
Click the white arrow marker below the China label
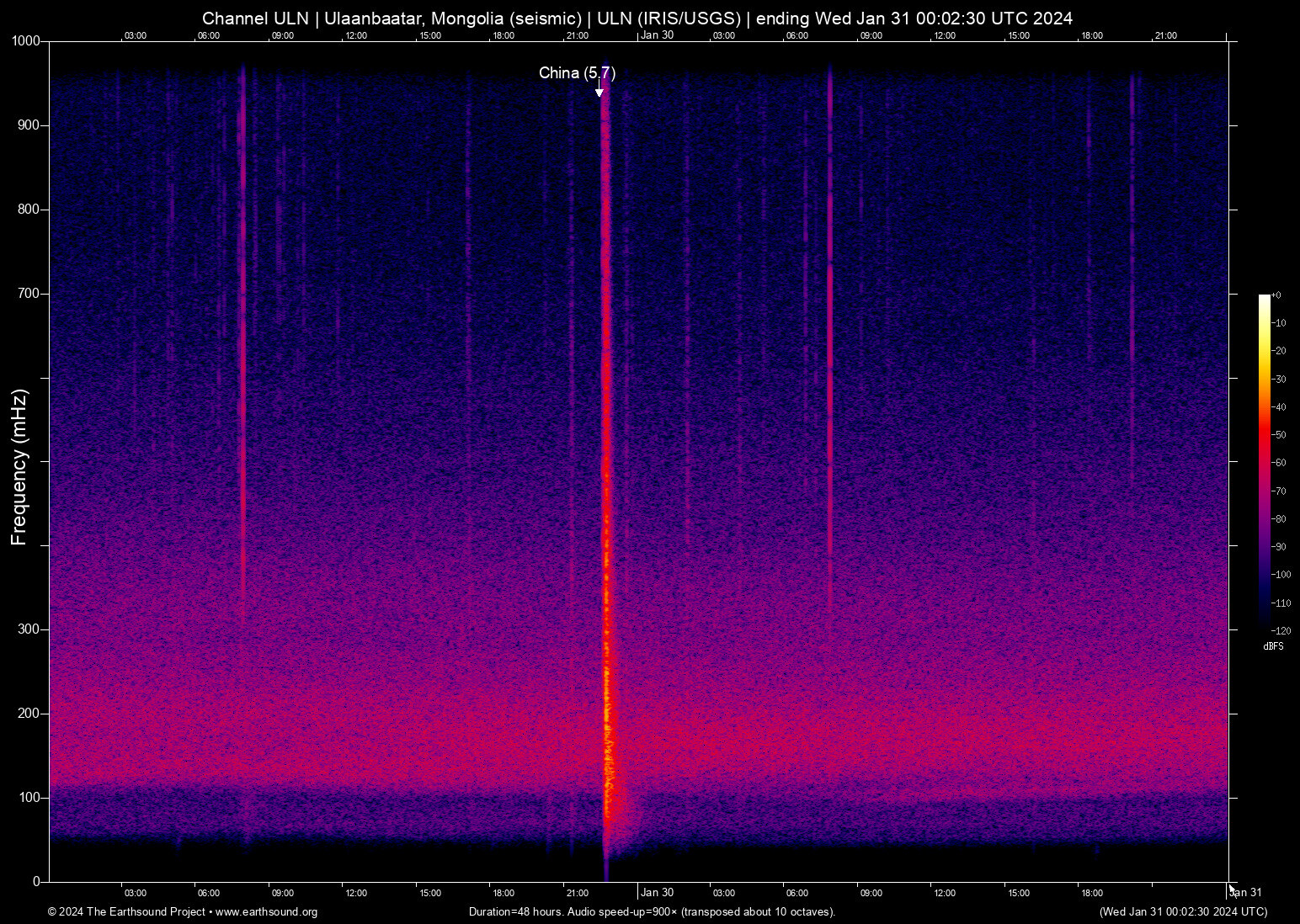click(x=599, y=91)
